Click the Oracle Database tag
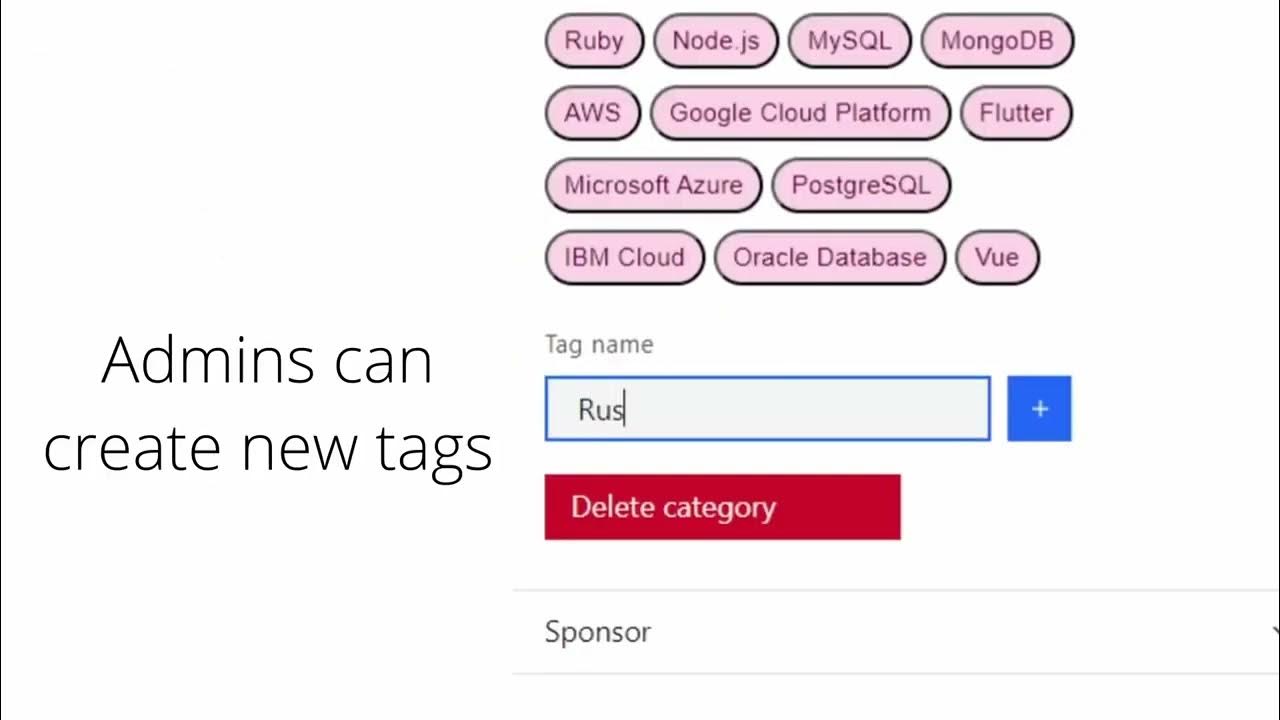Viewport: 1280px width, 720px height. [x=829, y=257]
